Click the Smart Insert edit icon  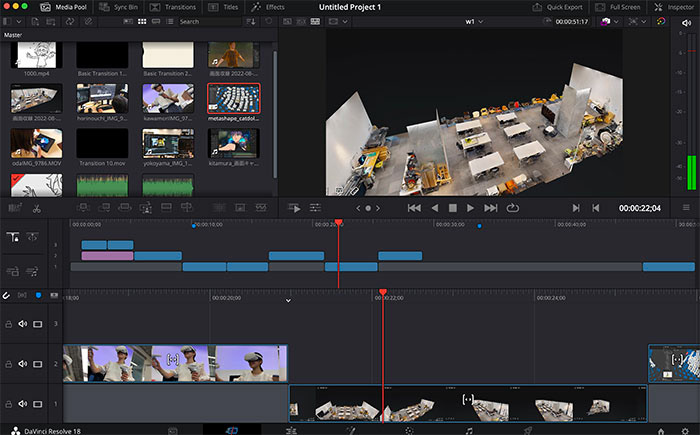(x=83, y=207)
